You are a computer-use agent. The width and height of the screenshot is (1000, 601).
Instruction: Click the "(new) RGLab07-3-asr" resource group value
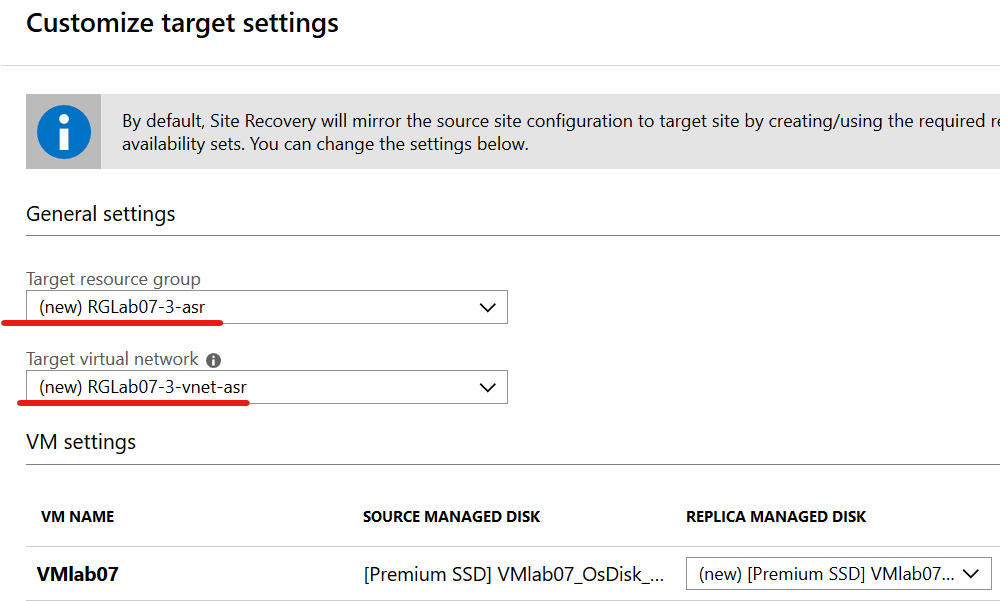122,308
